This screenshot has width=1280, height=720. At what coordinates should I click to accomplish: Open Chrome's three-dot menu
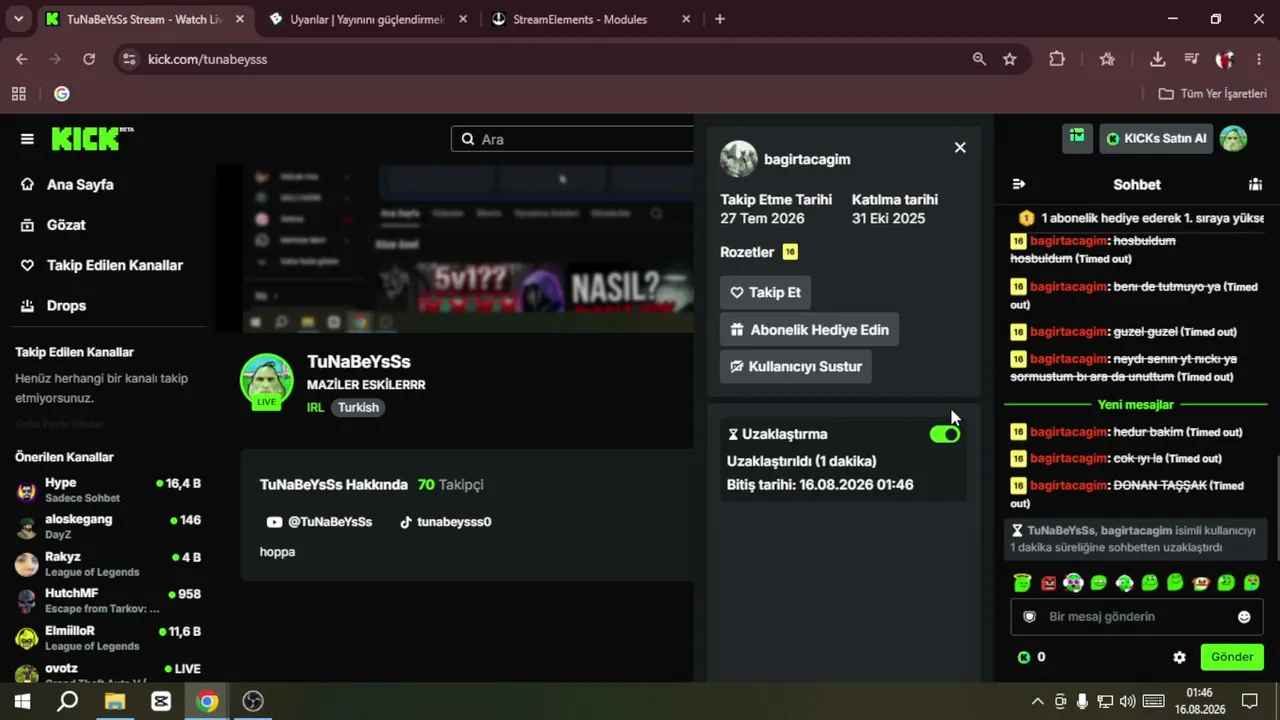click(1258, 59)
